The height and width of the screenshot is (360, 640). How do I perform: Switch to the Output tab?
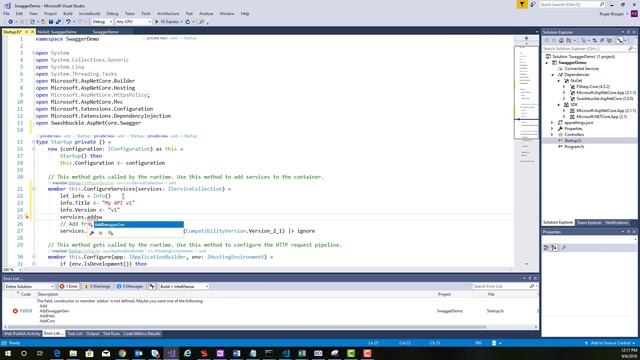coord(93,334)
